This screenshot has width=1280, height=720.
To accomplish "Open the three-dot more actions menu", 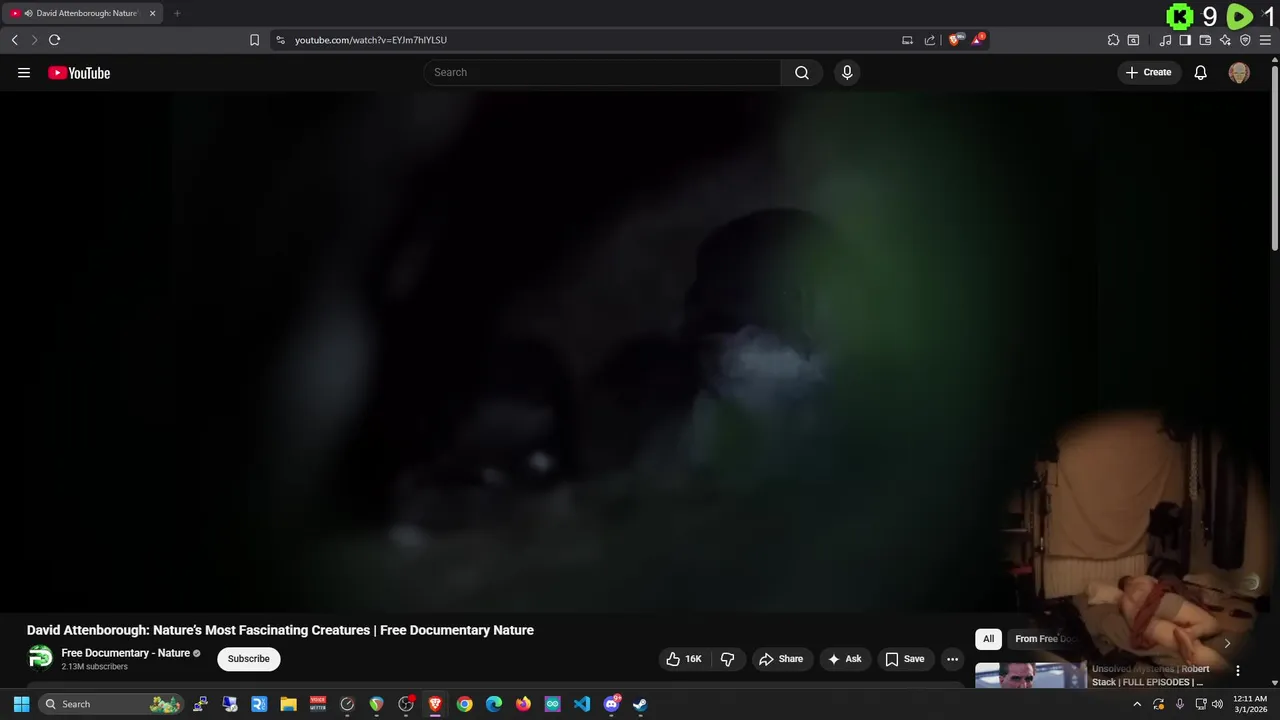I will [x=952, y=659].
